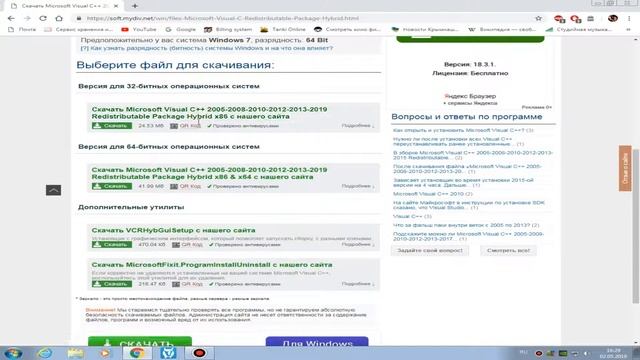Open QR code for VCRHybGuiSetup
The image size is (640, 360).
pyautogui.click(x=187, y=245)
